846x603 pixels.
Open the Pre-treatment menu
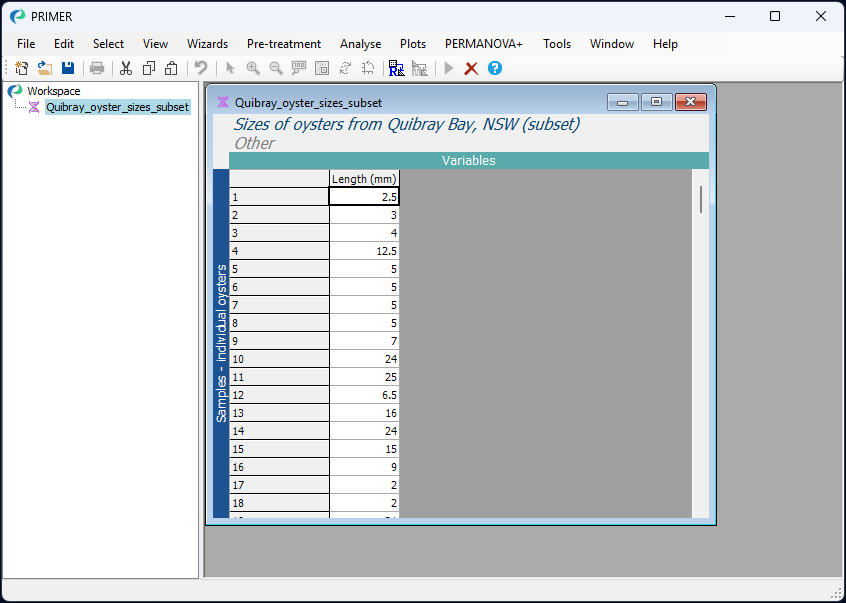point(284,44)
